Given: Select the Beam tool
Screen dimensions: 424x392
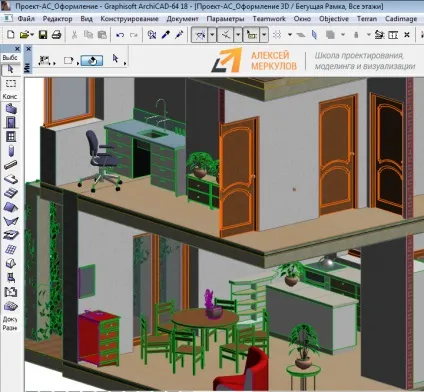Looking at the screenshot, I should (x=11, y=165).
